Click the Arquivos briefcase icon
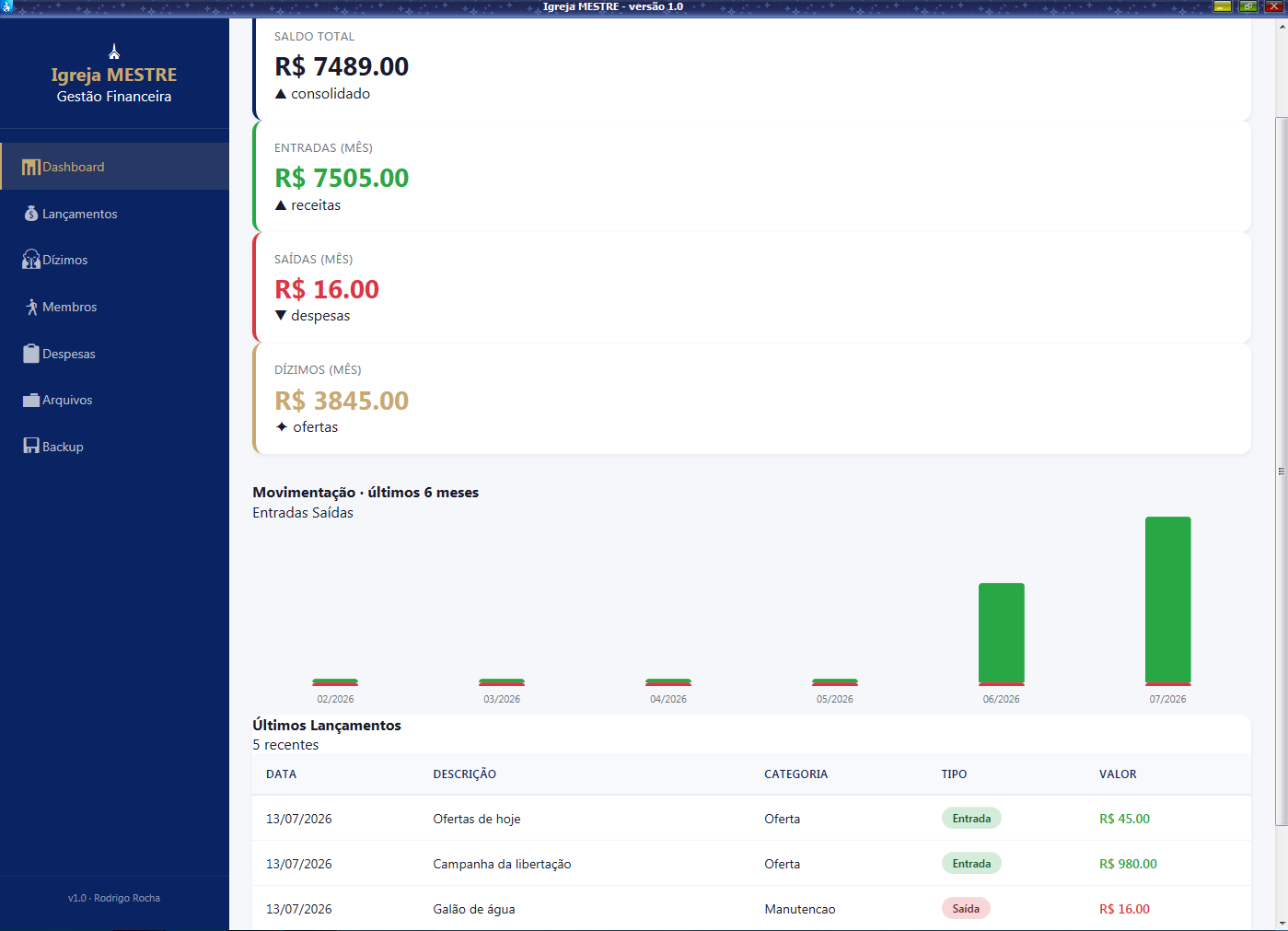 31,400
